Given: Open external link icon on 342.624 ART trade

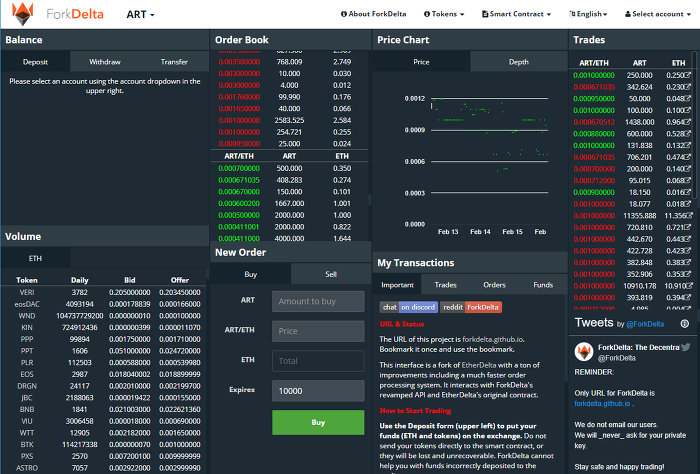Looking at the screenshot, I should (x=688, y=87).
